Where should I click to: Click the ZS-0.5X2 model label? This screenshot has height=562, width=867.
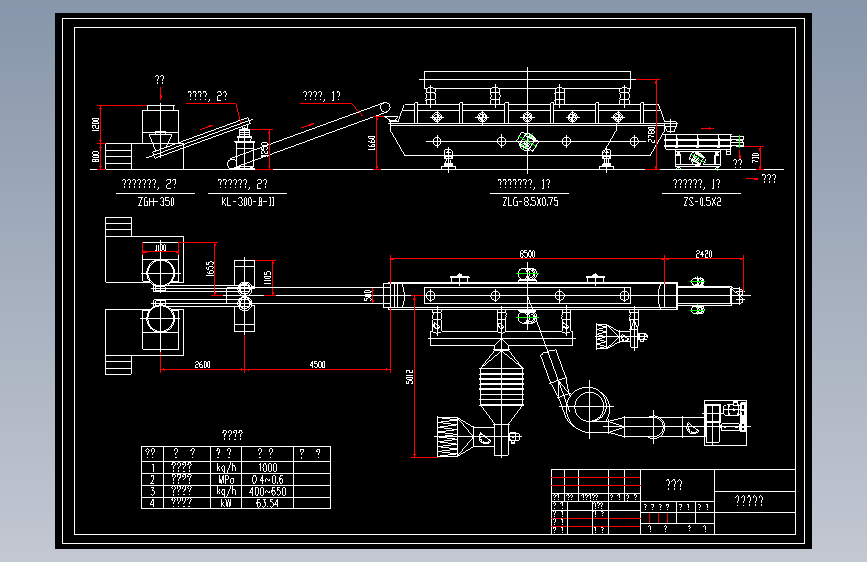click(702, 202)
